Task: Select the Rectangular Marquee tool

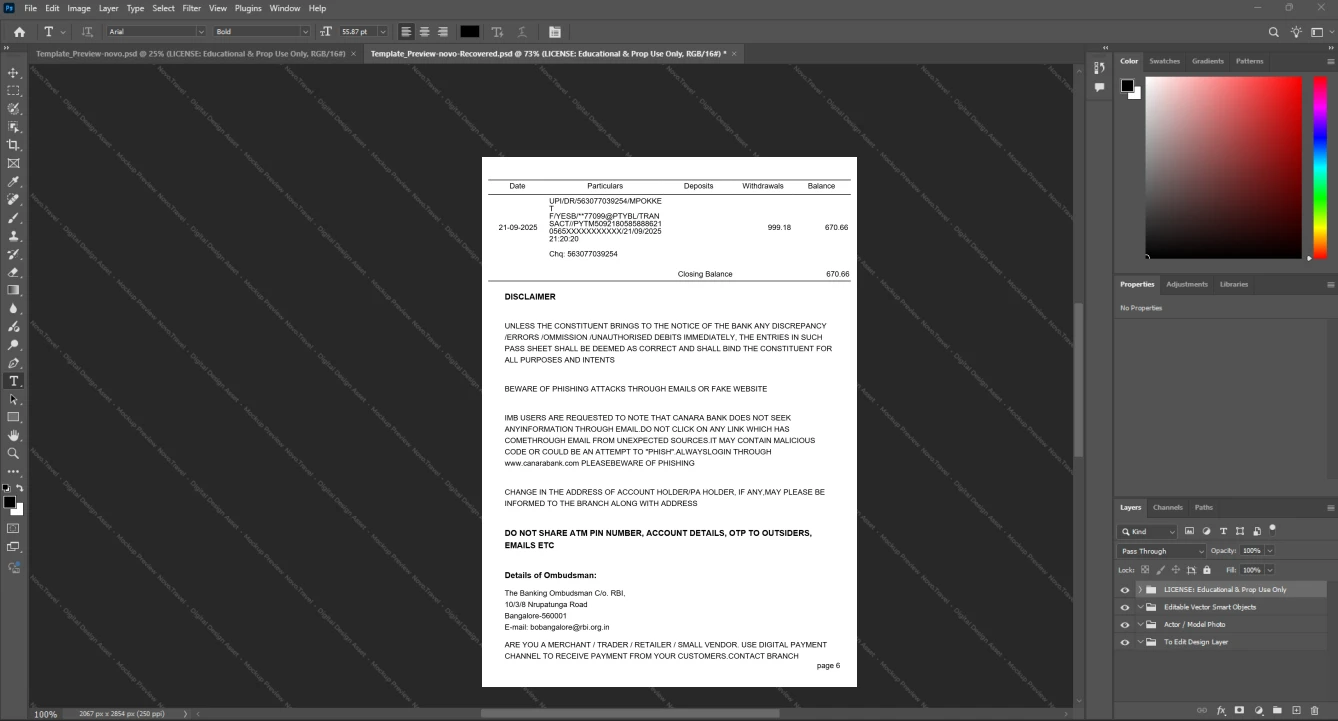Action: tap(13, 91)
